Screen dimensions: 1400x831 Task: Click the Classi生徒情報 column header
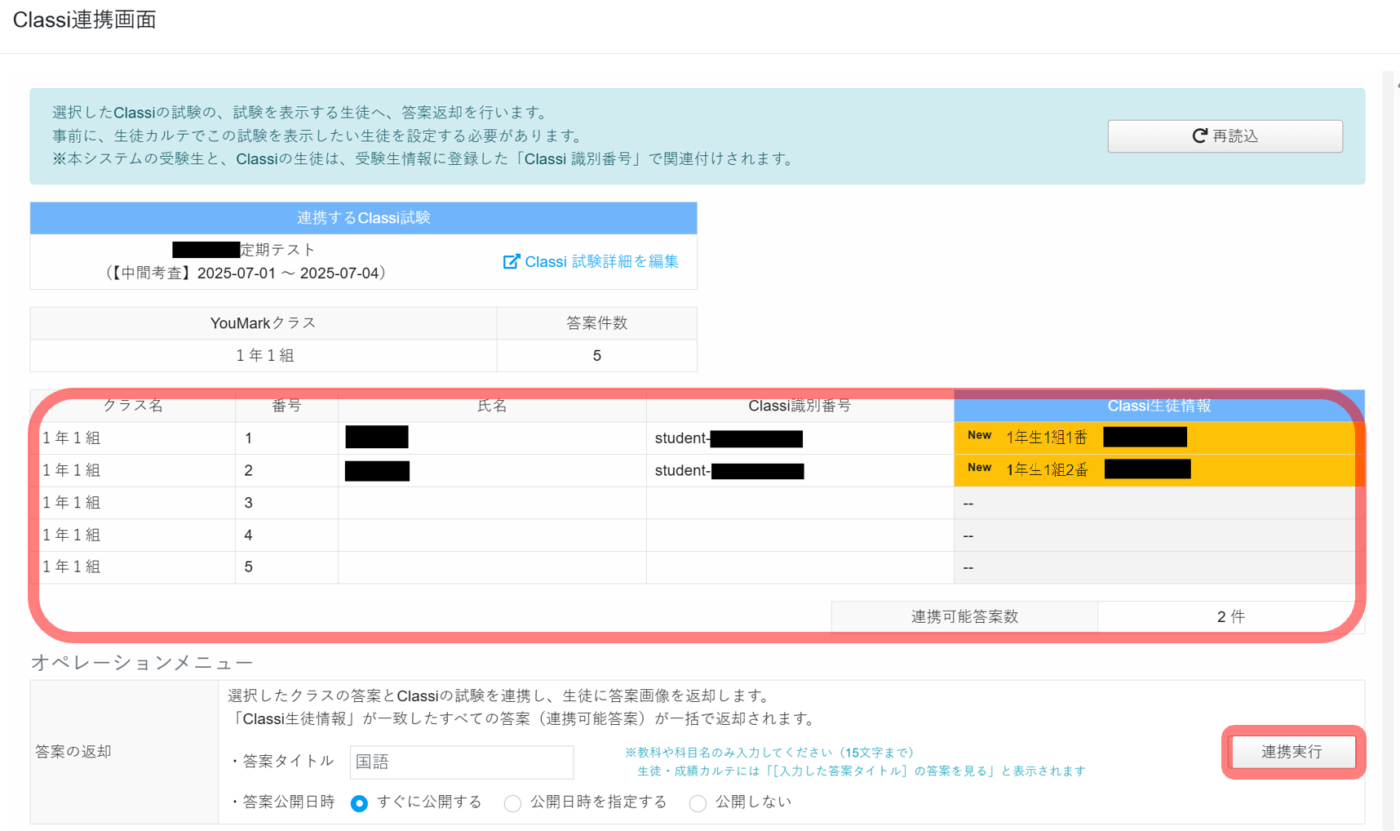pyautogui.click(x=1160, y=406)
